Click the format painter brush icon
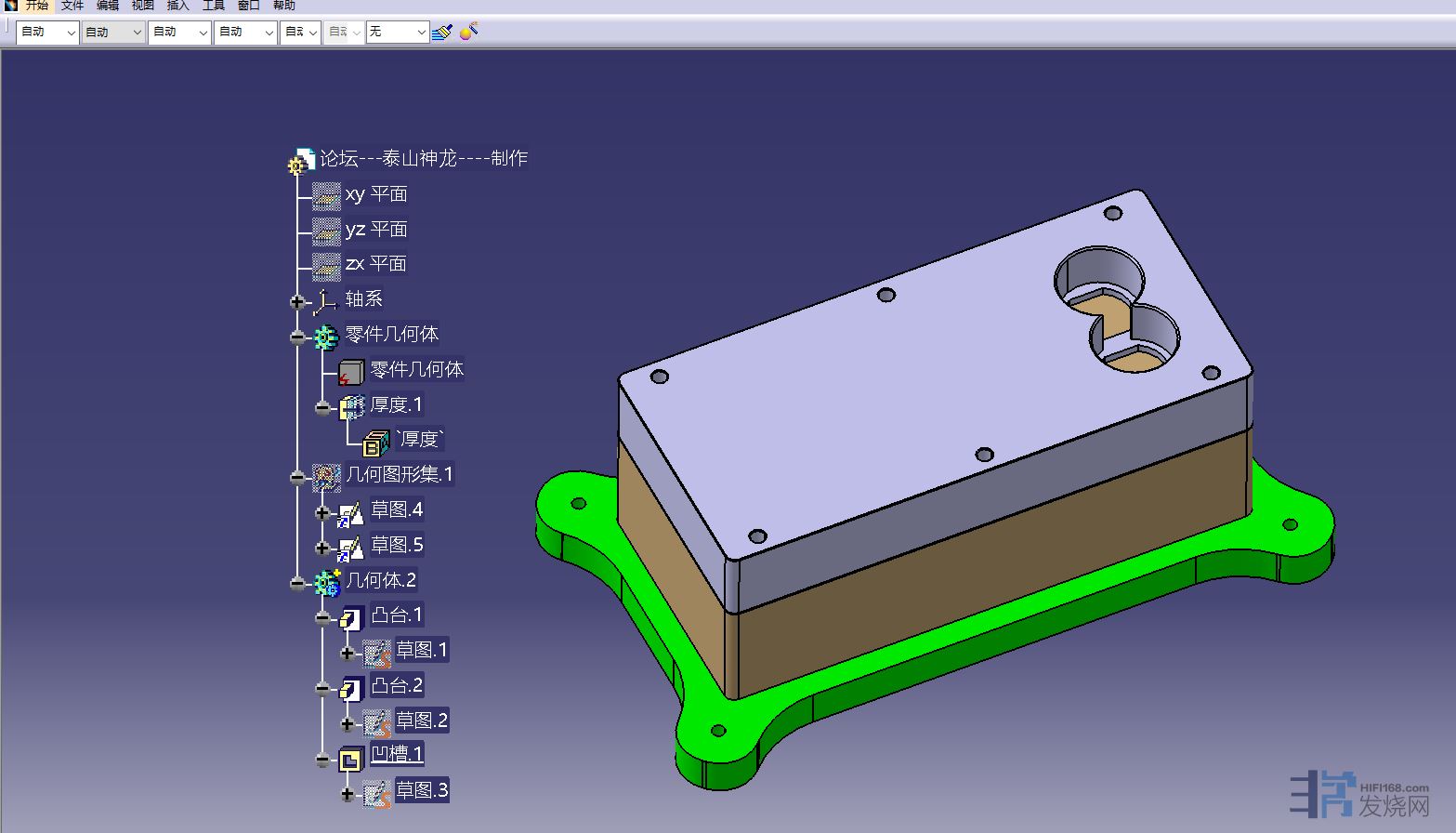Screen dimensions: 1456x833 point(442,32)
